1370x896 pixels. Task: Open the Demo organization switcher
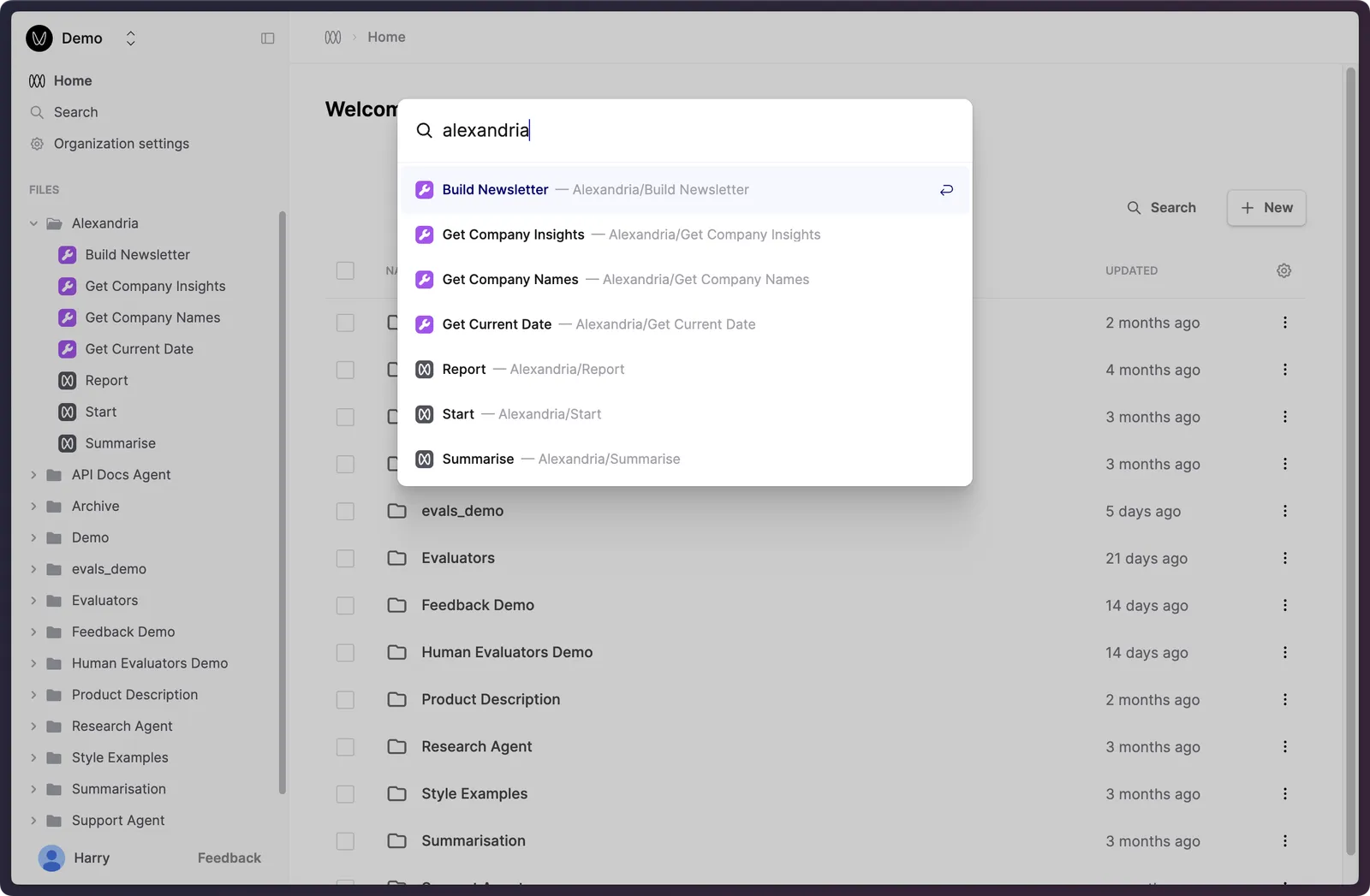click(130, 39)
